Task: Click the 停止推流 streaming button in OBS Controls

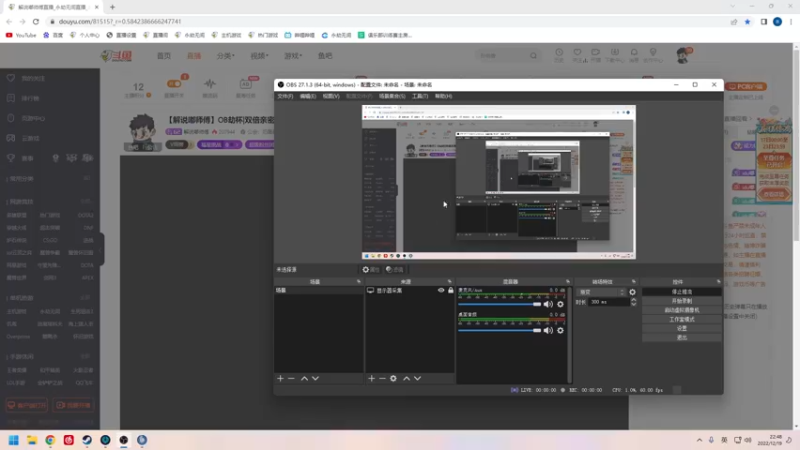Action: click(682, 292)
